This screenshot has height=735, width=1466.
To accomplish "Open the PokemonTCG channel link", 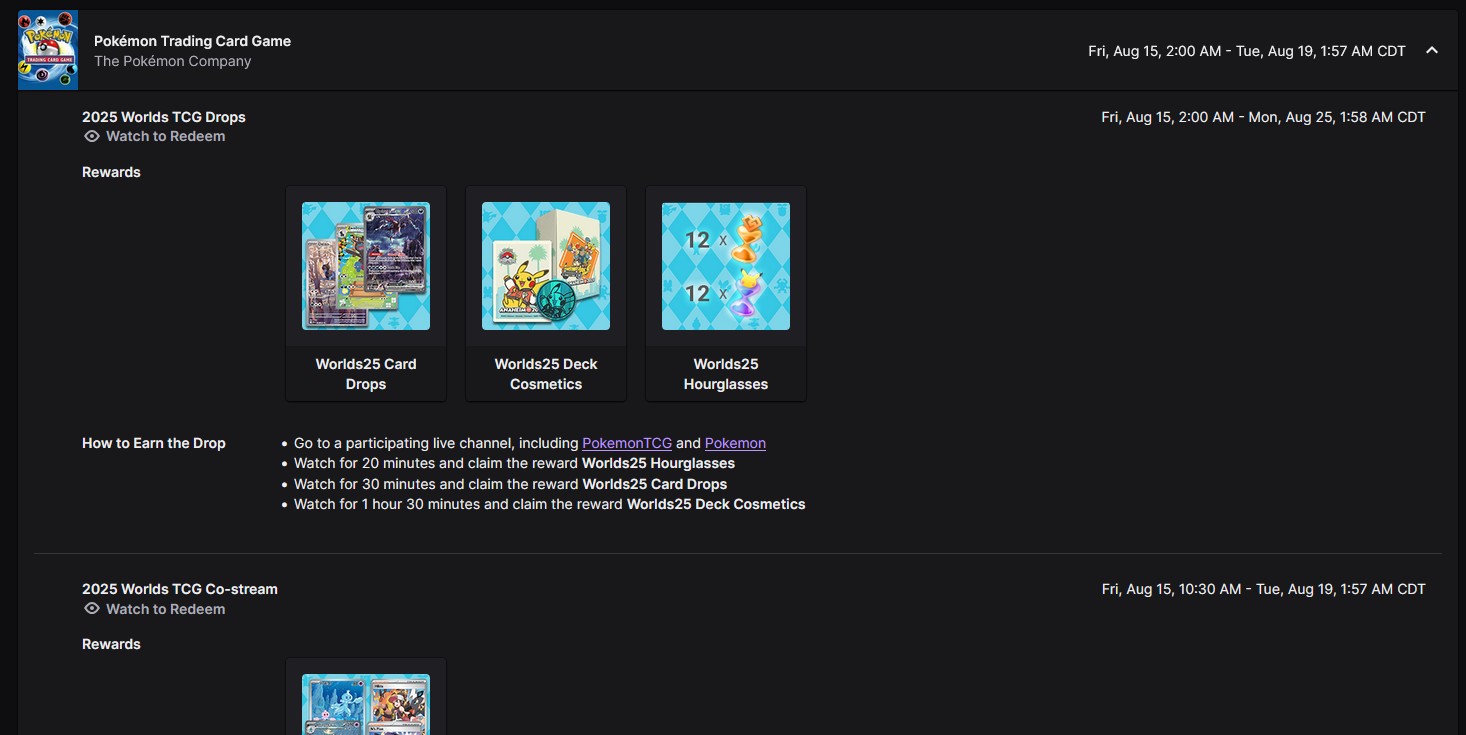I will point(627,443).
